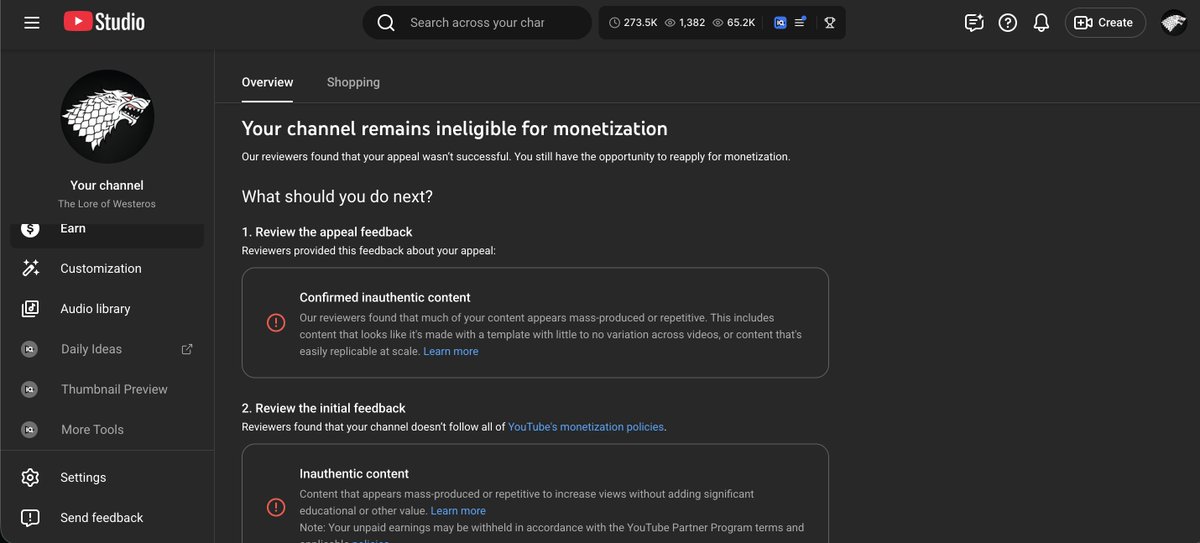Screen dimensions: 1200x543
Task: Click the 1,382 views stat
Action: pyautogui.click(x=685, y=22)
